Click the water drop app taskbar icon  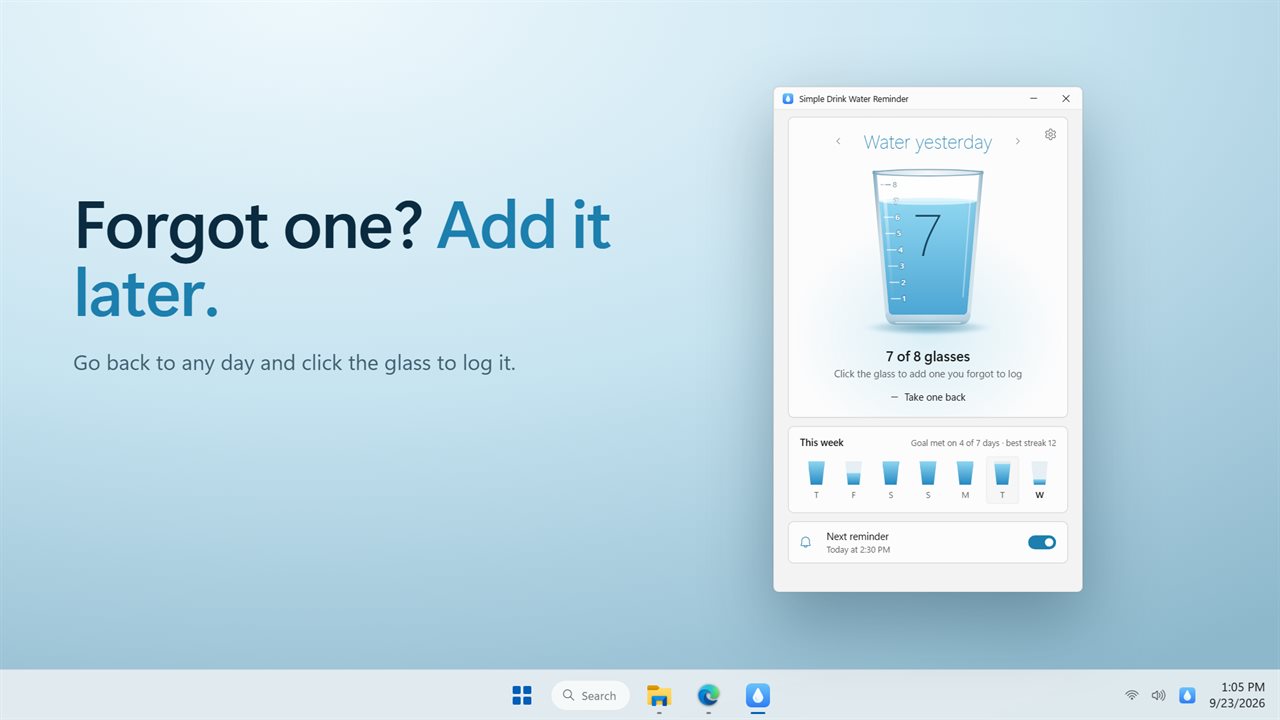tap(758, 695)
